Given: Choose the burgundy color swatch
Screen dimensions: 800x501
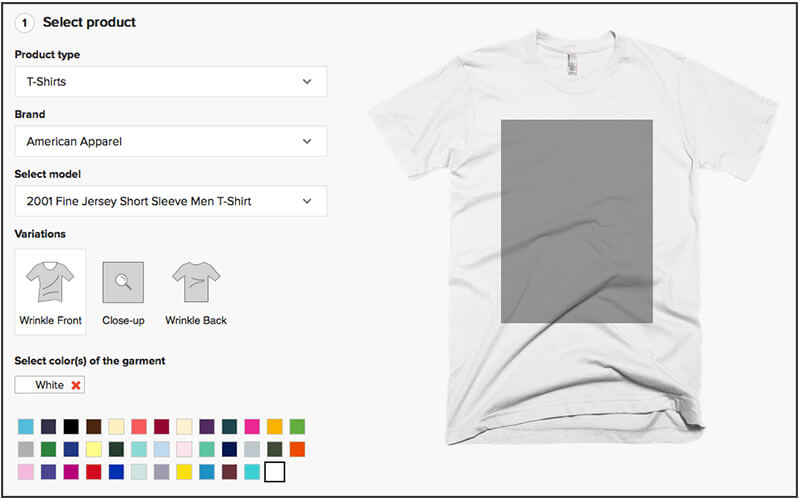Looking at the screenshot, I should point(162,427).
